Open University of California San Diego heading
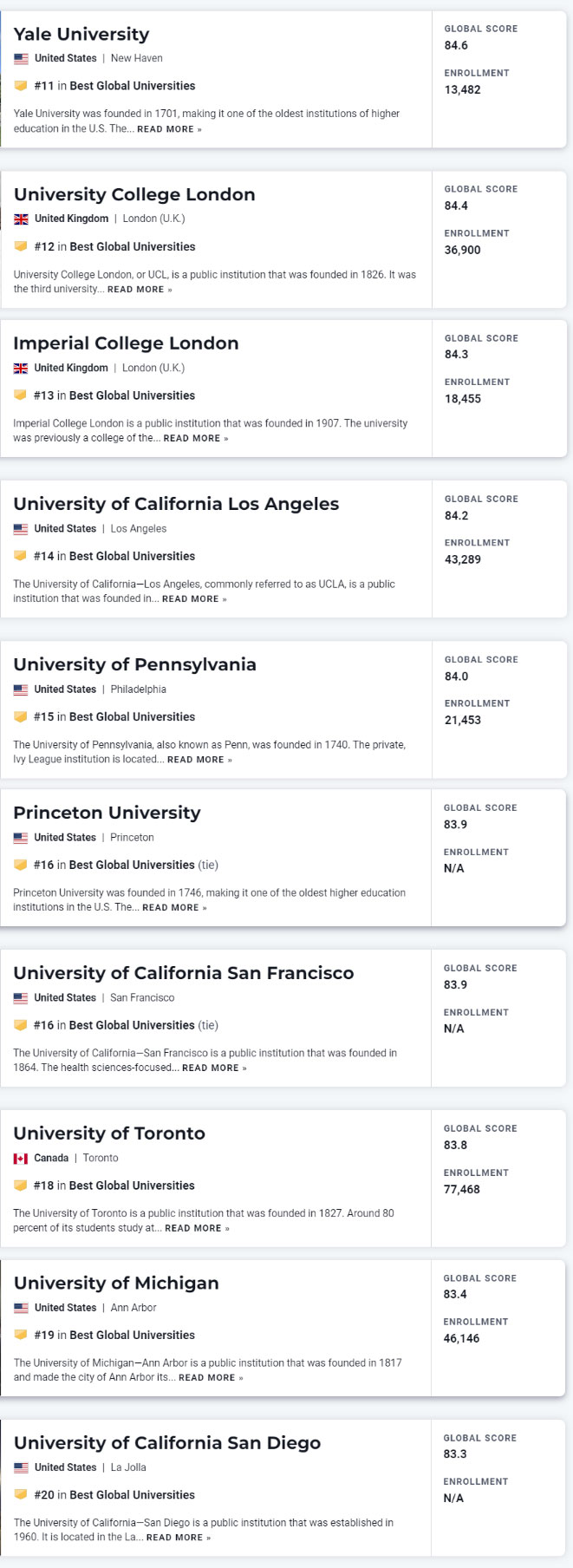 167,1443
